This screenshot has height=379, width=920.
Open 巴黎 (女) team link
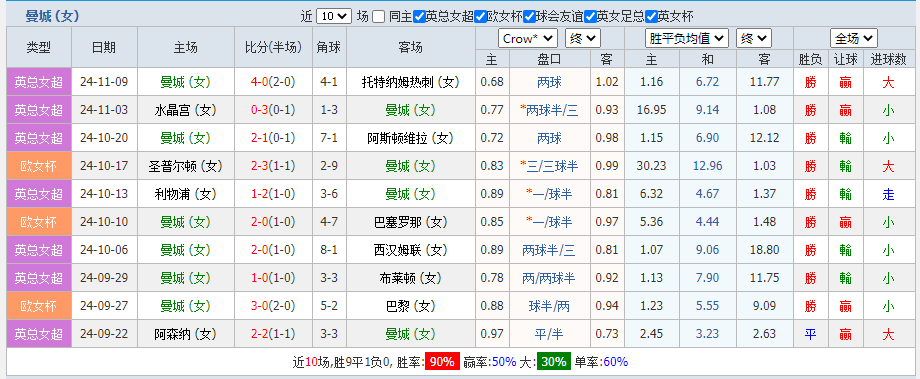(x=410, y=306)
